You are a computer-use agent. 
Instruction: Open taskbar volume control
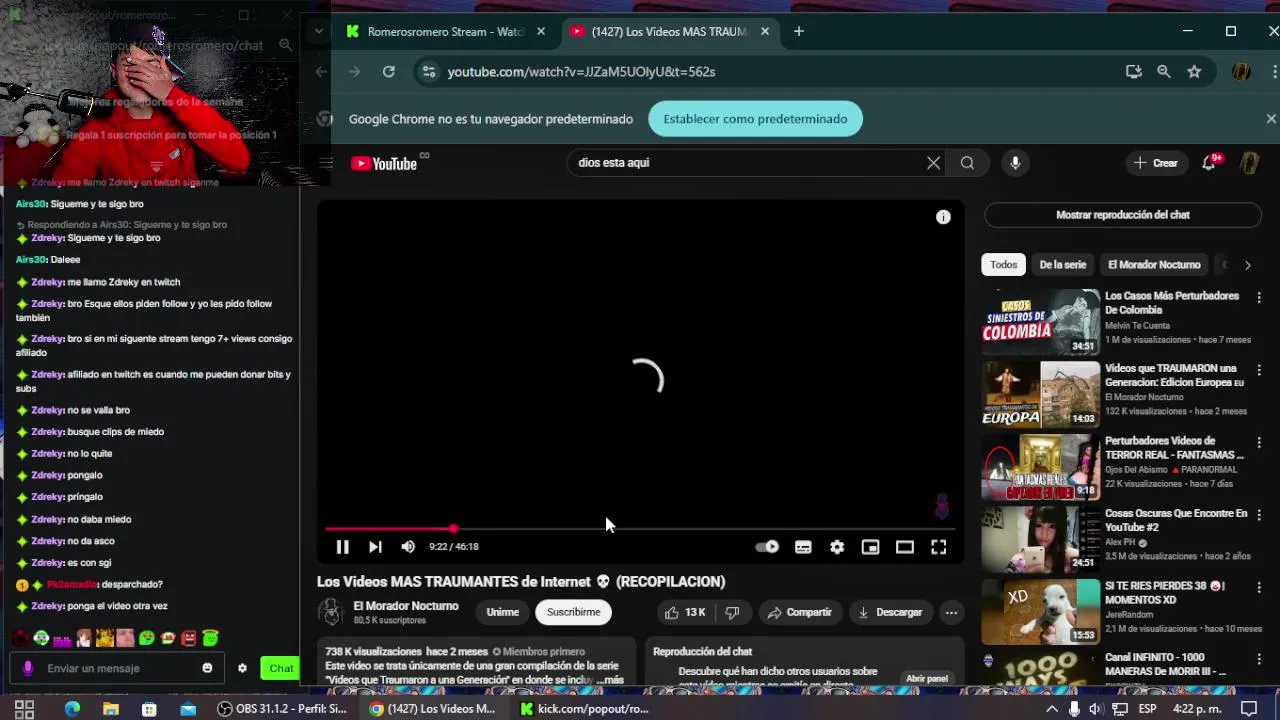coord(1096,709)
